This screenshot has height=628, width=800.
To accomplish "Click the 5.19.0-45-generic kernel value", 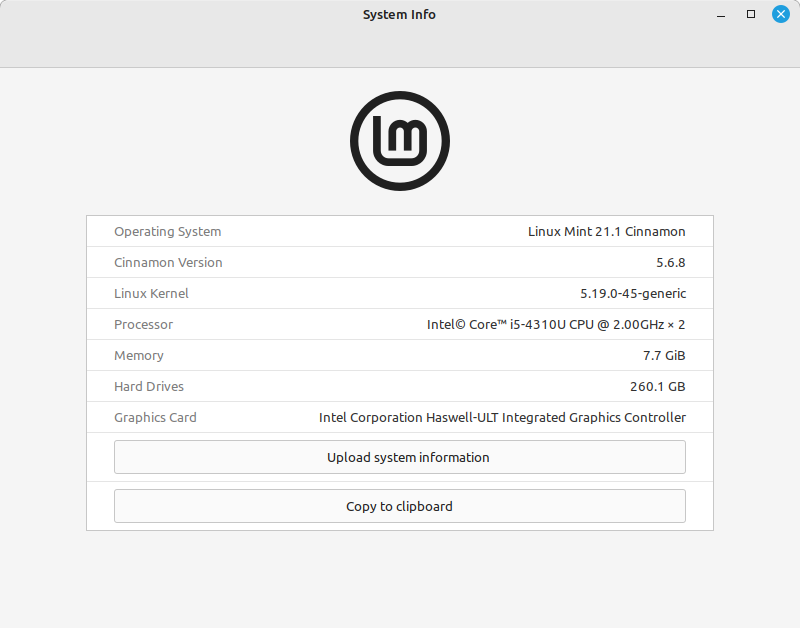I will point(633,294).
